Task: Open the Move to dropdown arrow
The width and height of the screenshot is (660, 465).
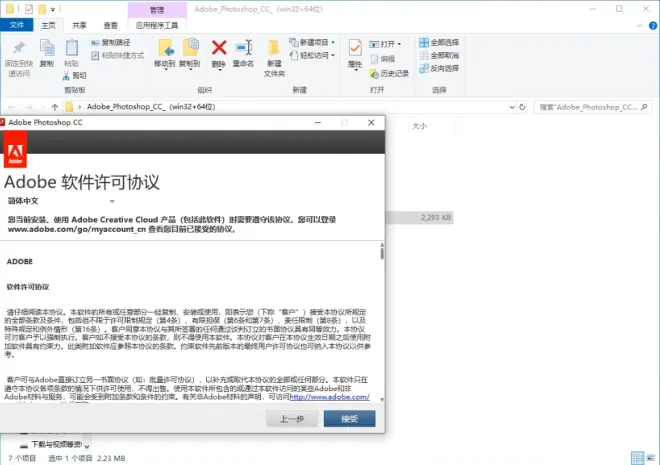Action: (165, 69)
